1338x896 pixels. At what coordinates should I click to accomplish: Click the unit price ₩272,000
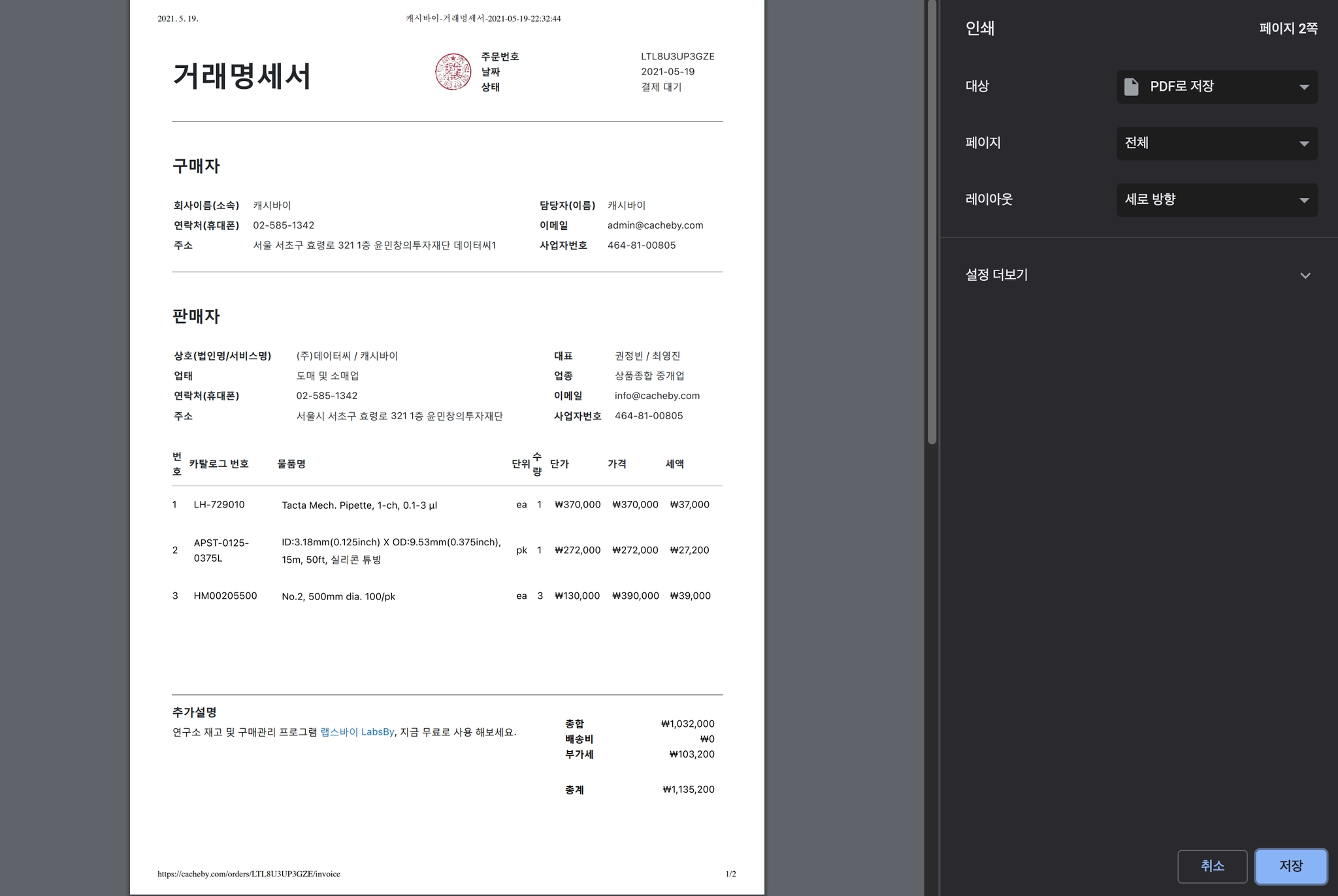(578, 550)
